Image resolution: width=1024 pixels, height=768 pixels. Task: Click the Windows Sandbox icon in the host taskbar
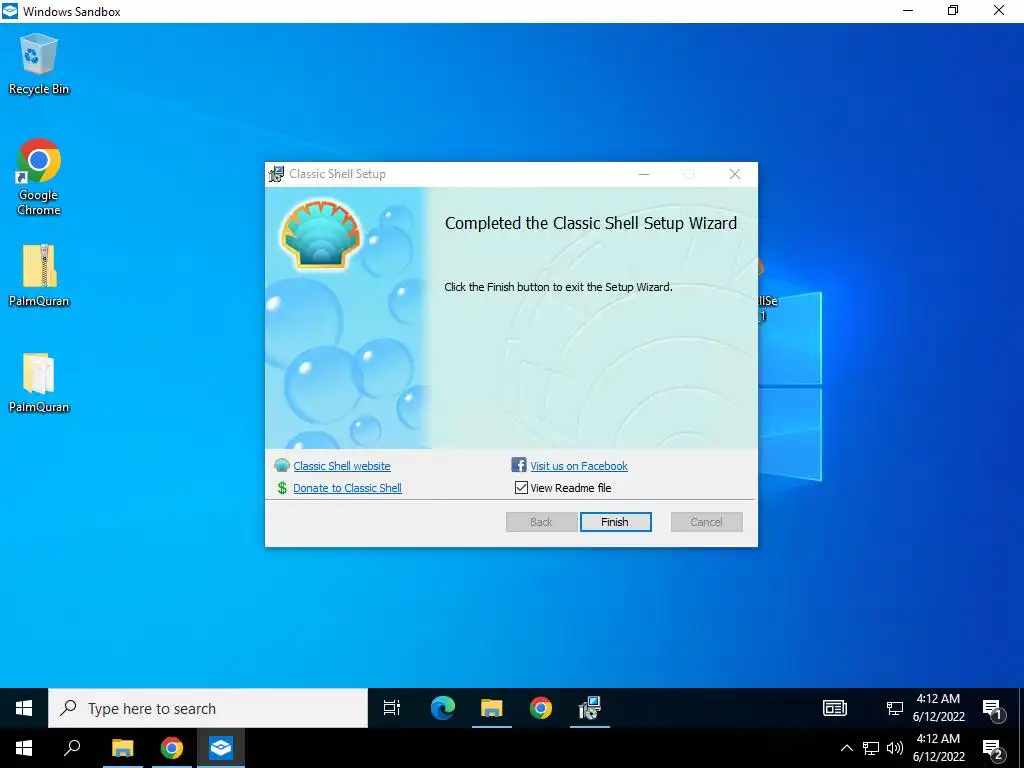pyautogui.click(x=221, y=748)
